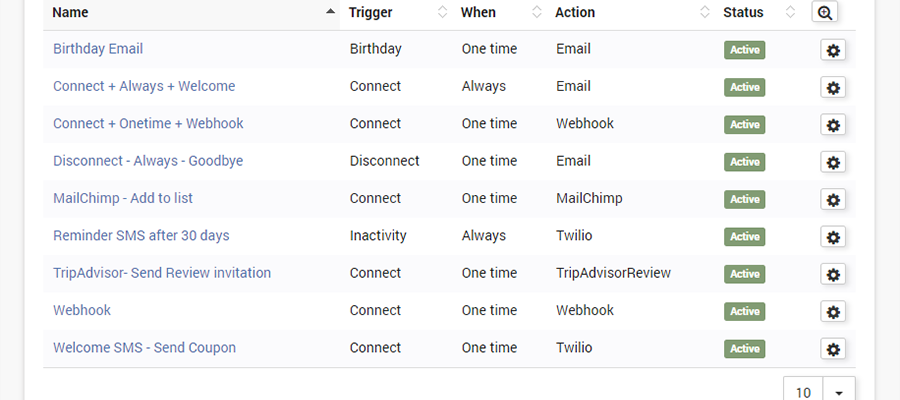Open the Birthday Email automation link
This screenshot has width=900, height=400.
tap(98, 49)
